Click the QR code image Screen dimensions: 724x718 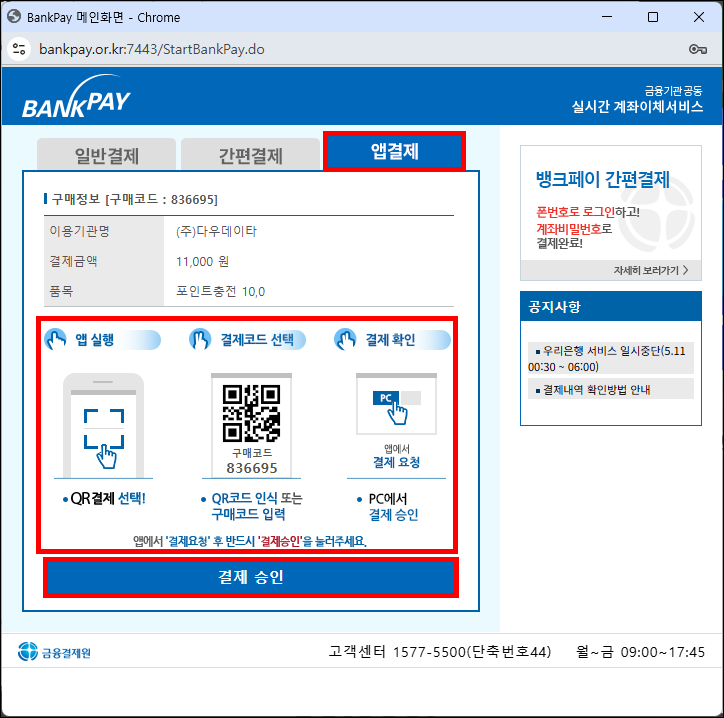point(251,413)
